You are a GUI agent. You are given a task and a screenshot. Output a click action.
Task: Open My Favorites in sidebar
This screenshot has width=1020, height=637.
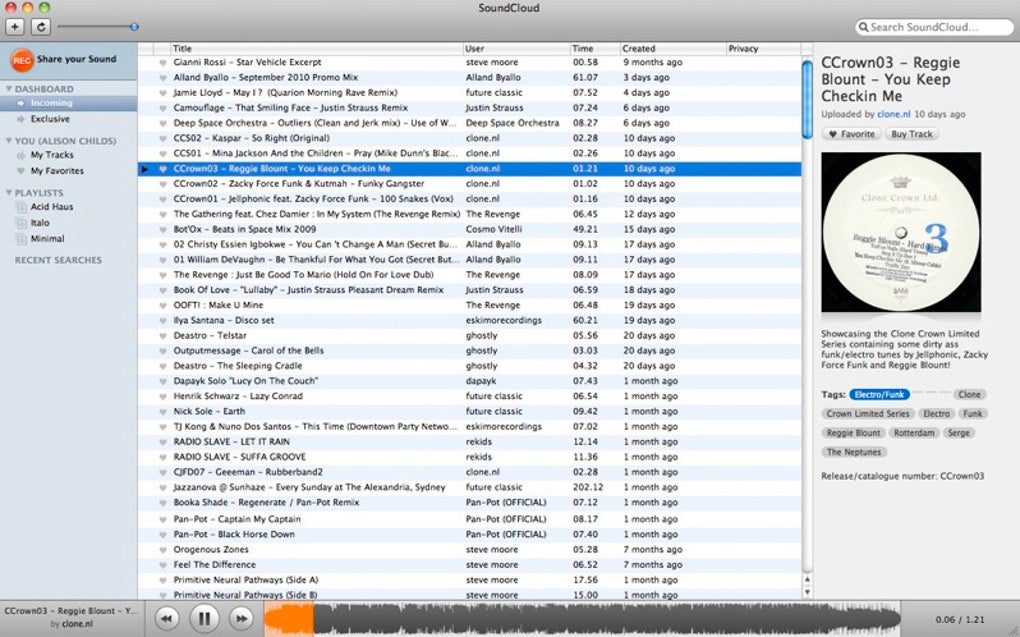tap(56, 171)
